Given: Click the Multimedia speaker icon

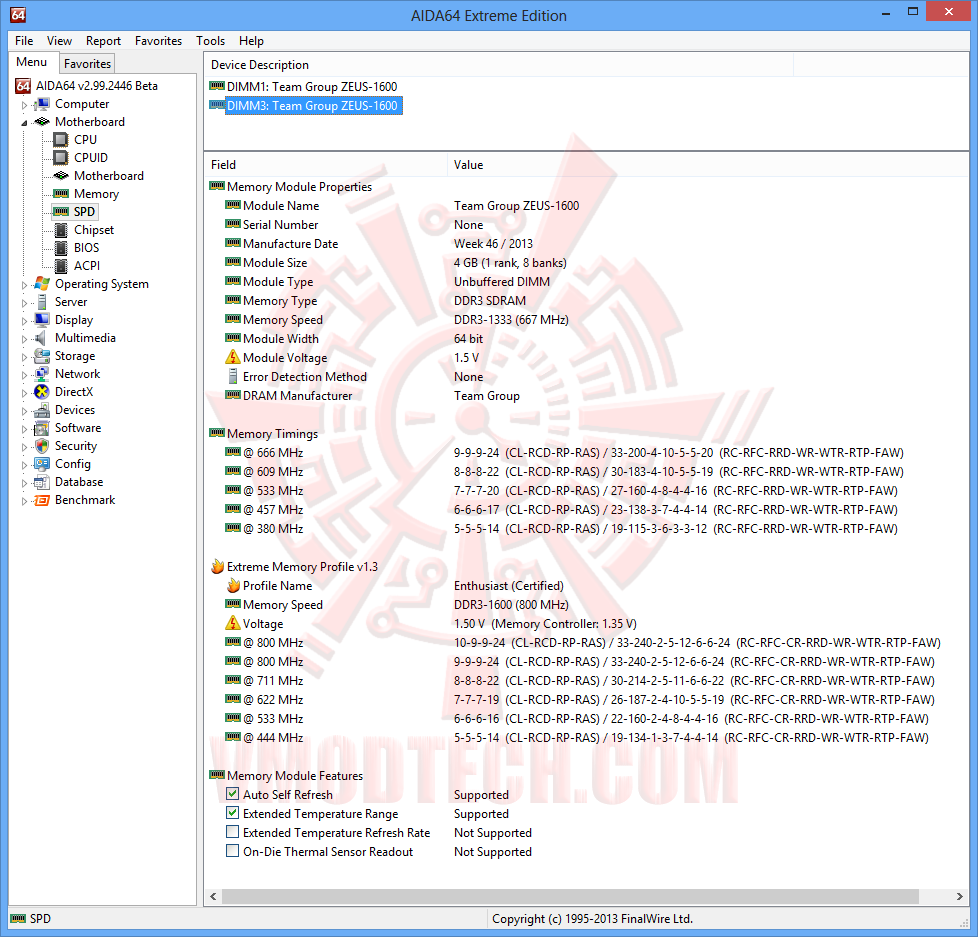Looking at the screenshot, I should [41, 337].
